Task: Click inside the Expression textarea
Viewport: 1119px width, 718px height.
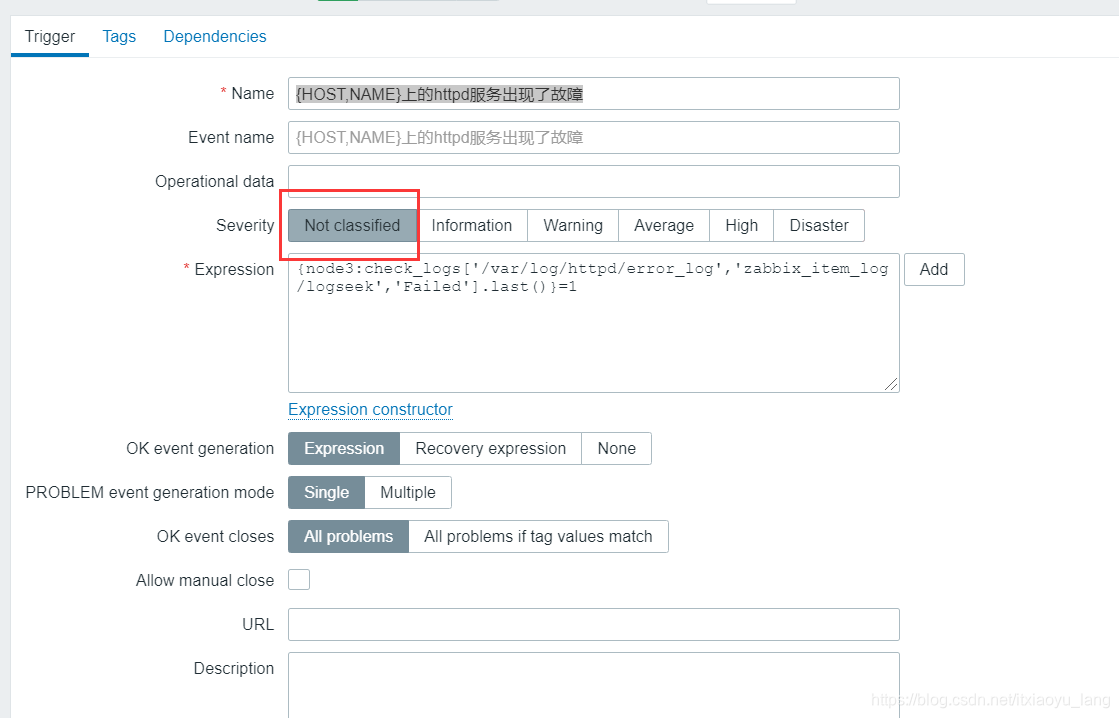Action: [x=593, y=323]
